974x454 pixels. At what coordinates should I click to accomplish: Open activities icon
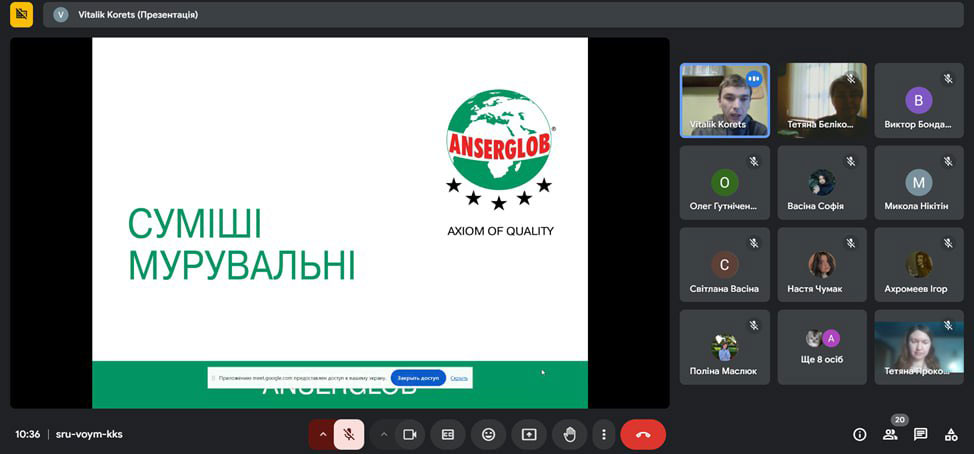tap(951, 435)
